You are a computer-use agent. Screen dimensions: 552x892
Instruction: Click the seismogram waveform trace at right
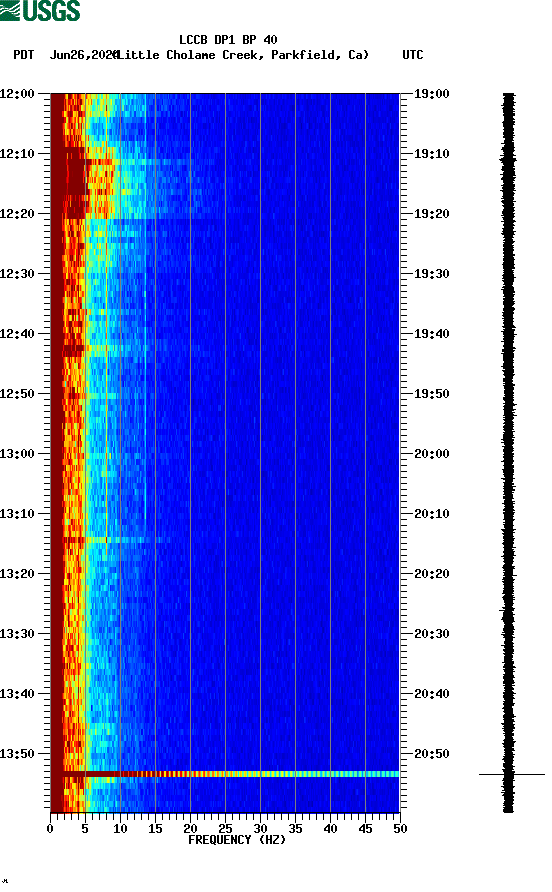point(508,453)
